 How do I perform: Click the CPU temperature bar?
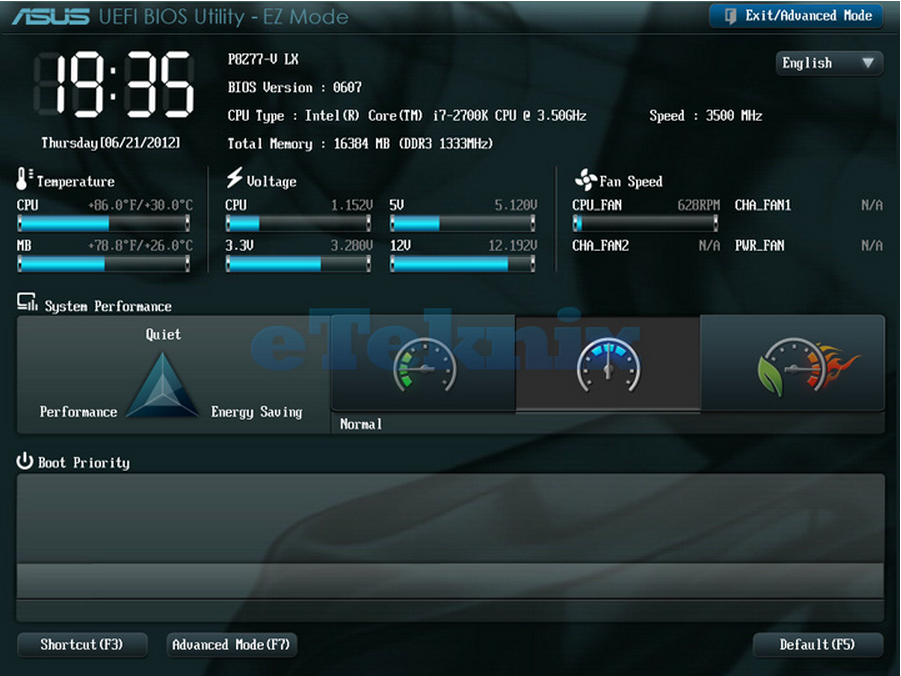103,223
